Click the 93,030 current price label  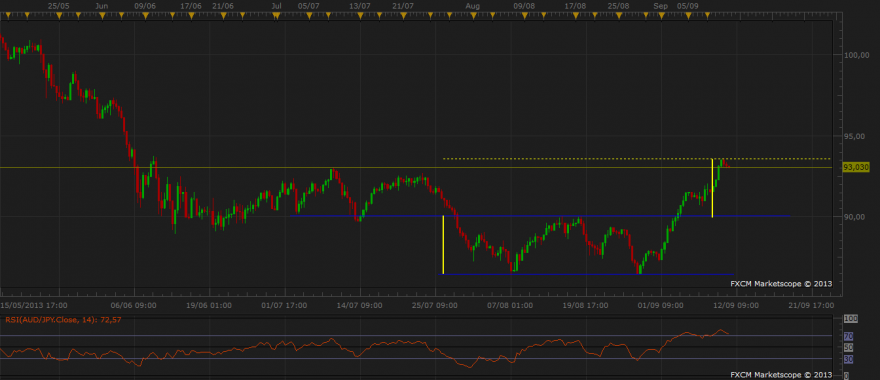tap(856, 167)
